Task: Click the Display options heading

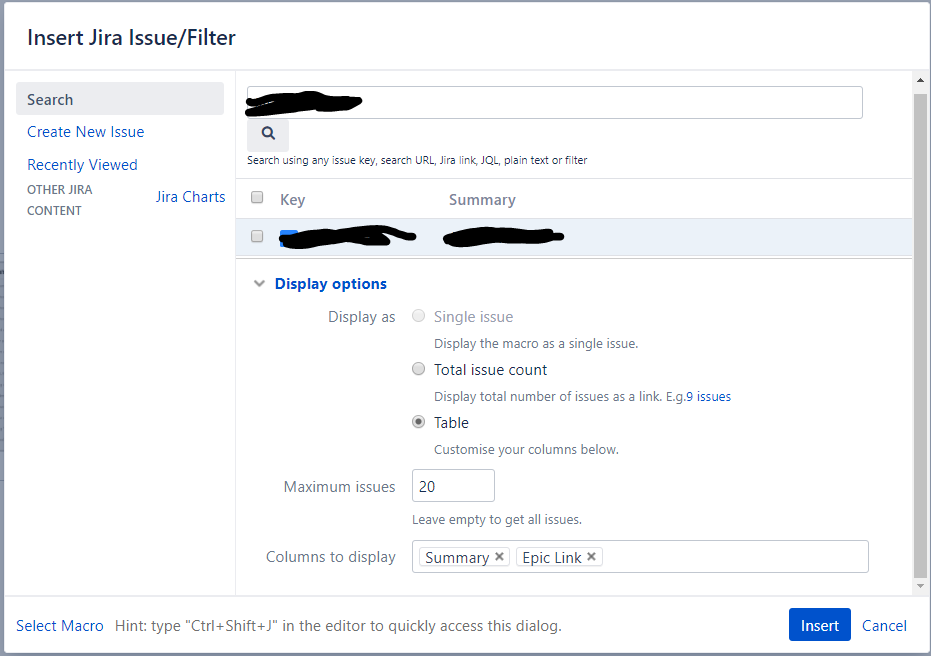Action: point(331,284)
